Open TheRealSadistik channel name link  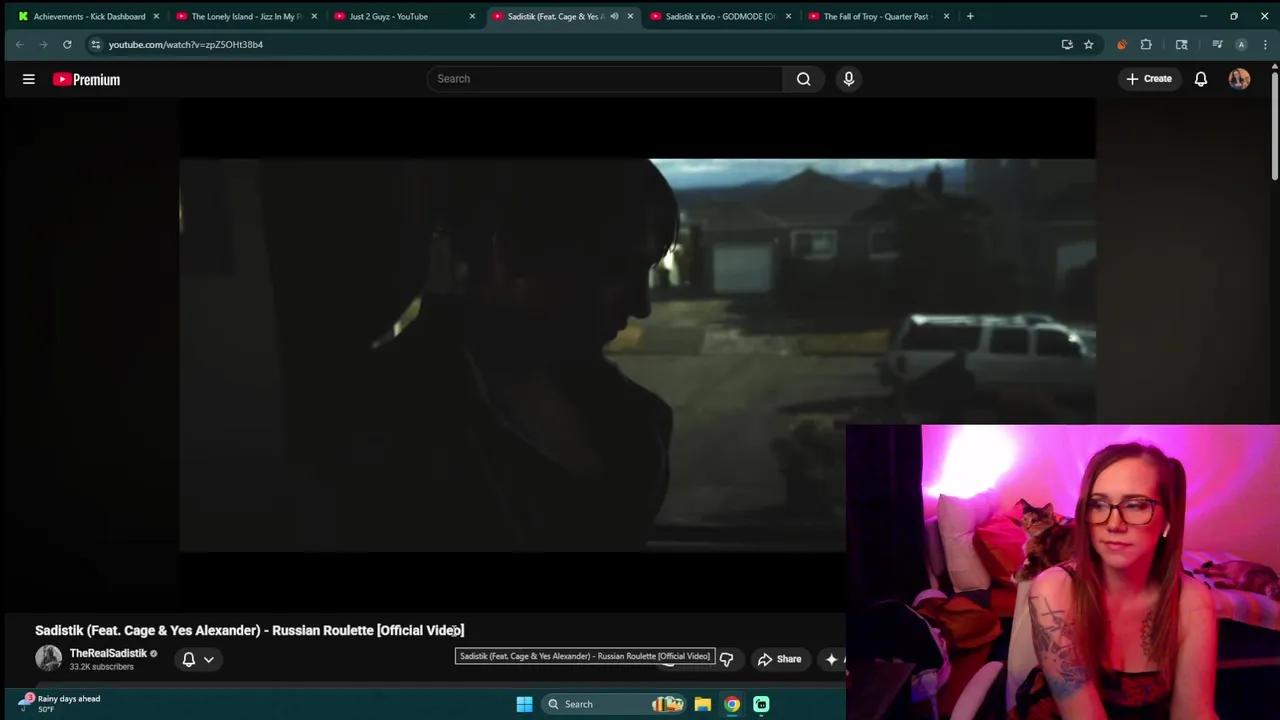(108, 653)
